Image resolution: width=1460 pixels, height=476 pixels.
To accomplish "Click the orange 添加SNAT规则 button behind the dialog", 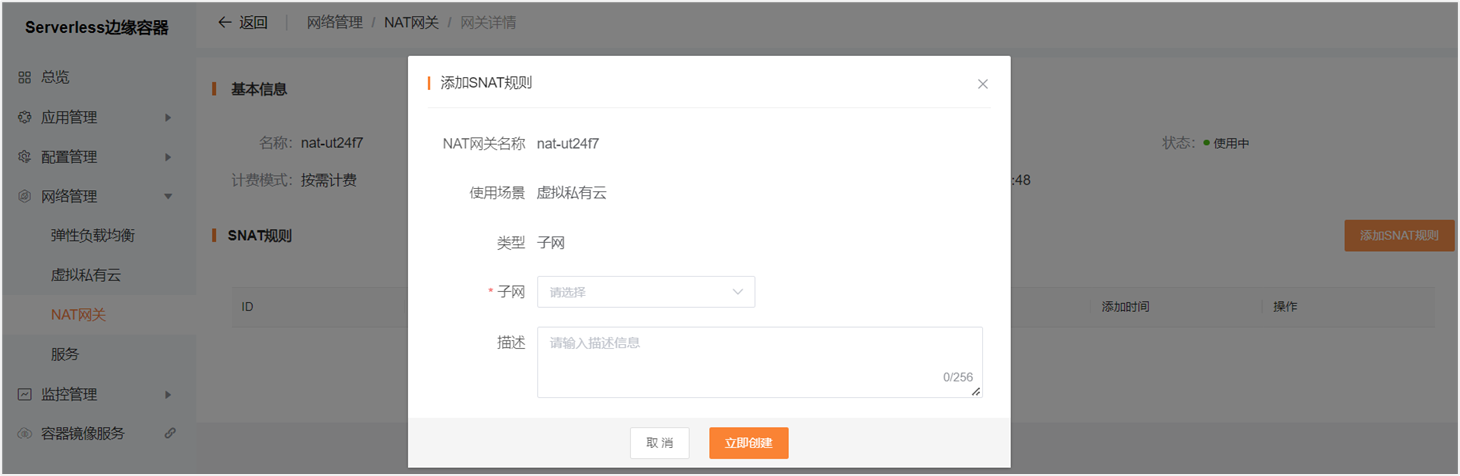I will click(x=1399, y=236).
